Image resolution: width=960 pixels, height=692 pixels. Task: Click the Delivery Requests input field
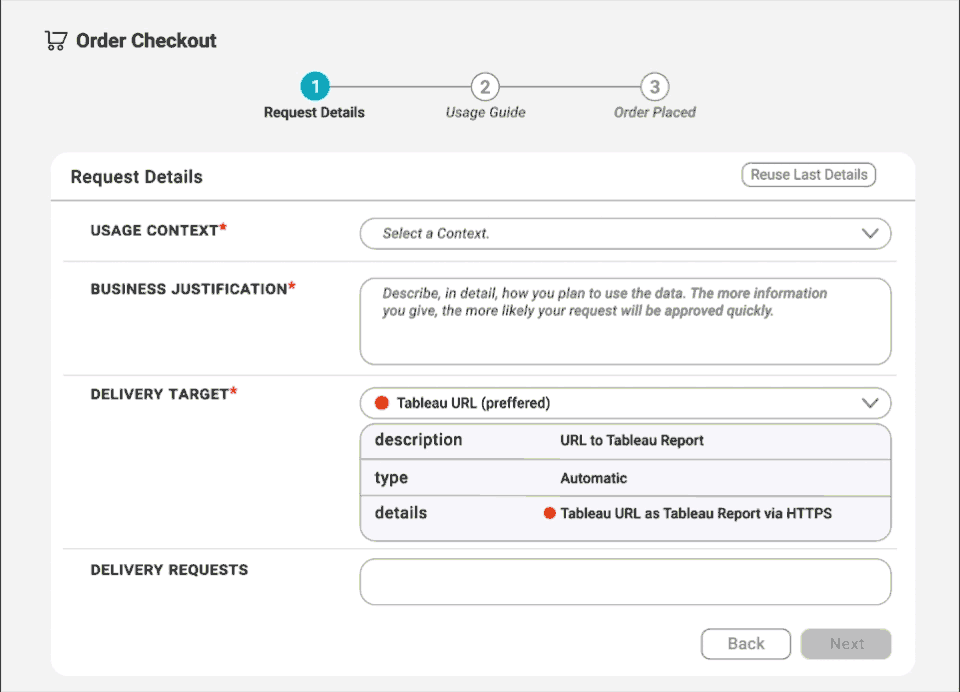[625, 581]
